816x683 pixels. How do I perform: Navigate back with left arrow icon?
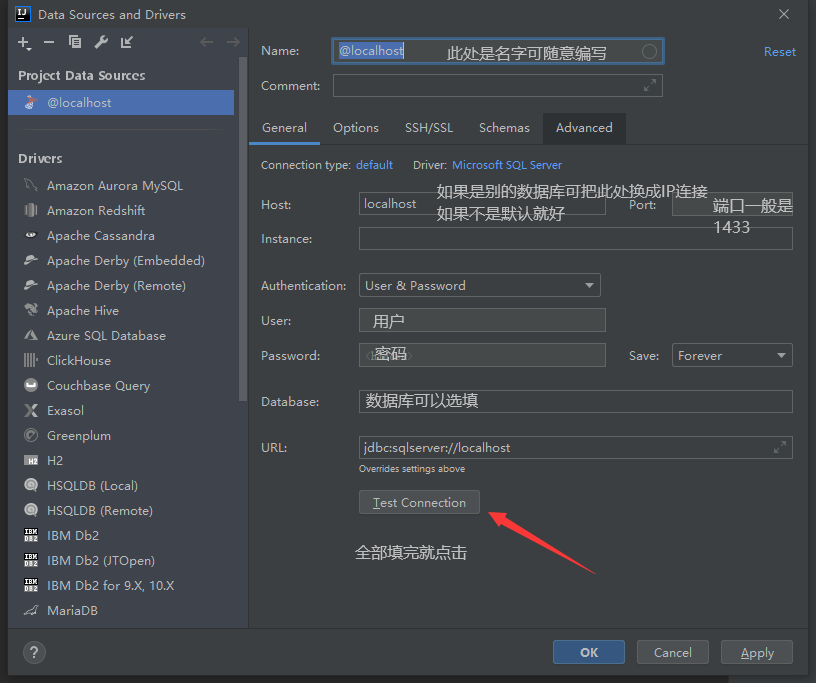207,42
